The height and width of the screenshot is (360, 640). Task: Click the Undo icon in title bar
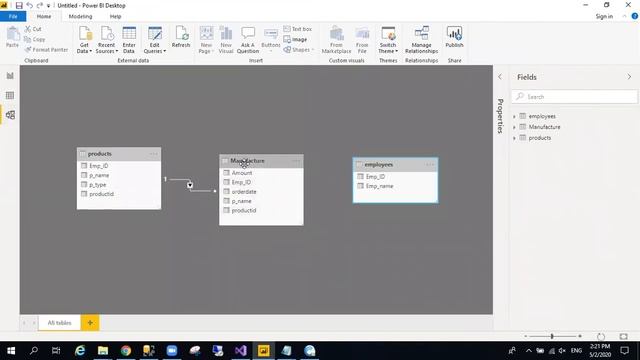tap(29, 6)
